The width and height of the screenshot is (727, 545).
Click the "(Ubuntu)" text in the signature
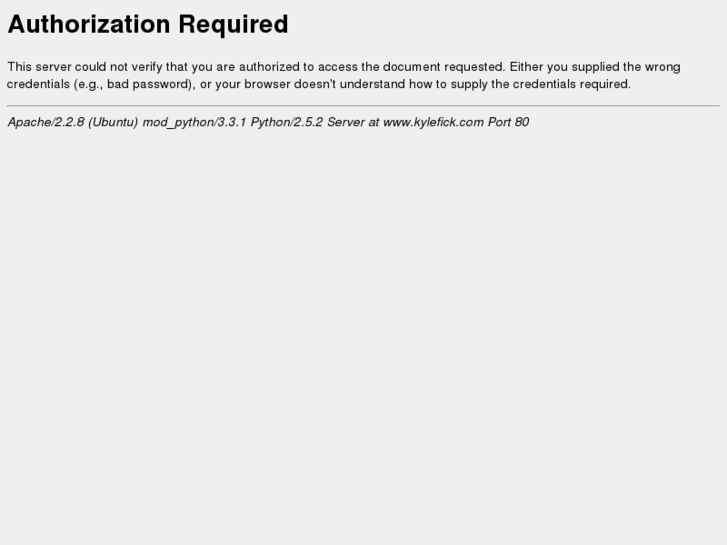[x=113, y=122]
